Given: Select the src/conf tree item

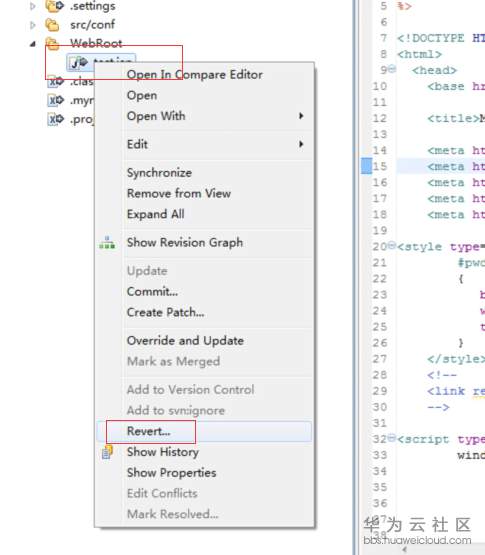Looking at the screenshot, I should tap(92, 25).
